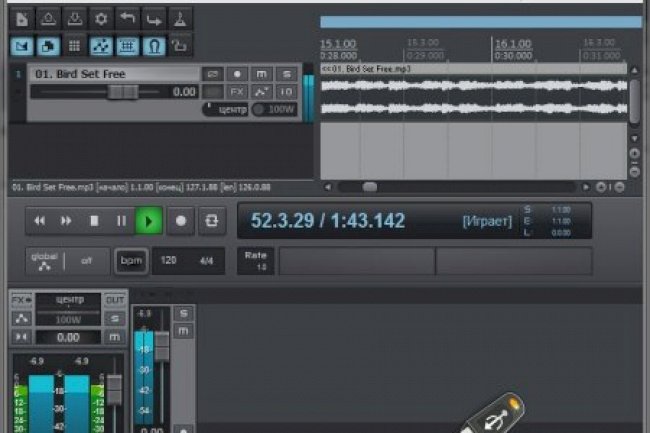
Task: Solo the 01. Bird Set Free track
Action: pyautogui.click(x=286, y=74)
